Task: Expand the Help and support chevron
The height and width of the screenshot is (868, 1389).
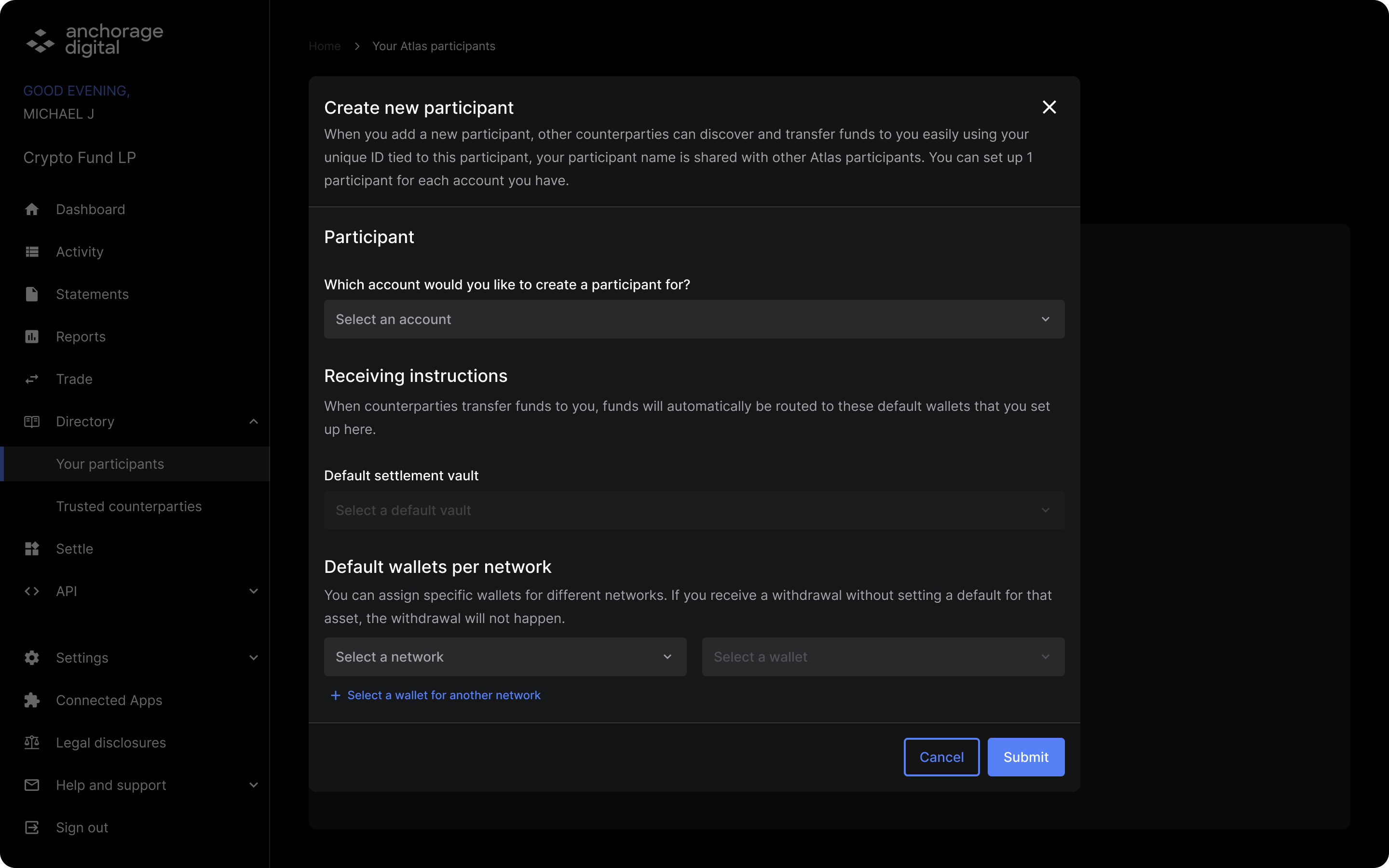Action: pyautogui.click(x=254, y=785)
